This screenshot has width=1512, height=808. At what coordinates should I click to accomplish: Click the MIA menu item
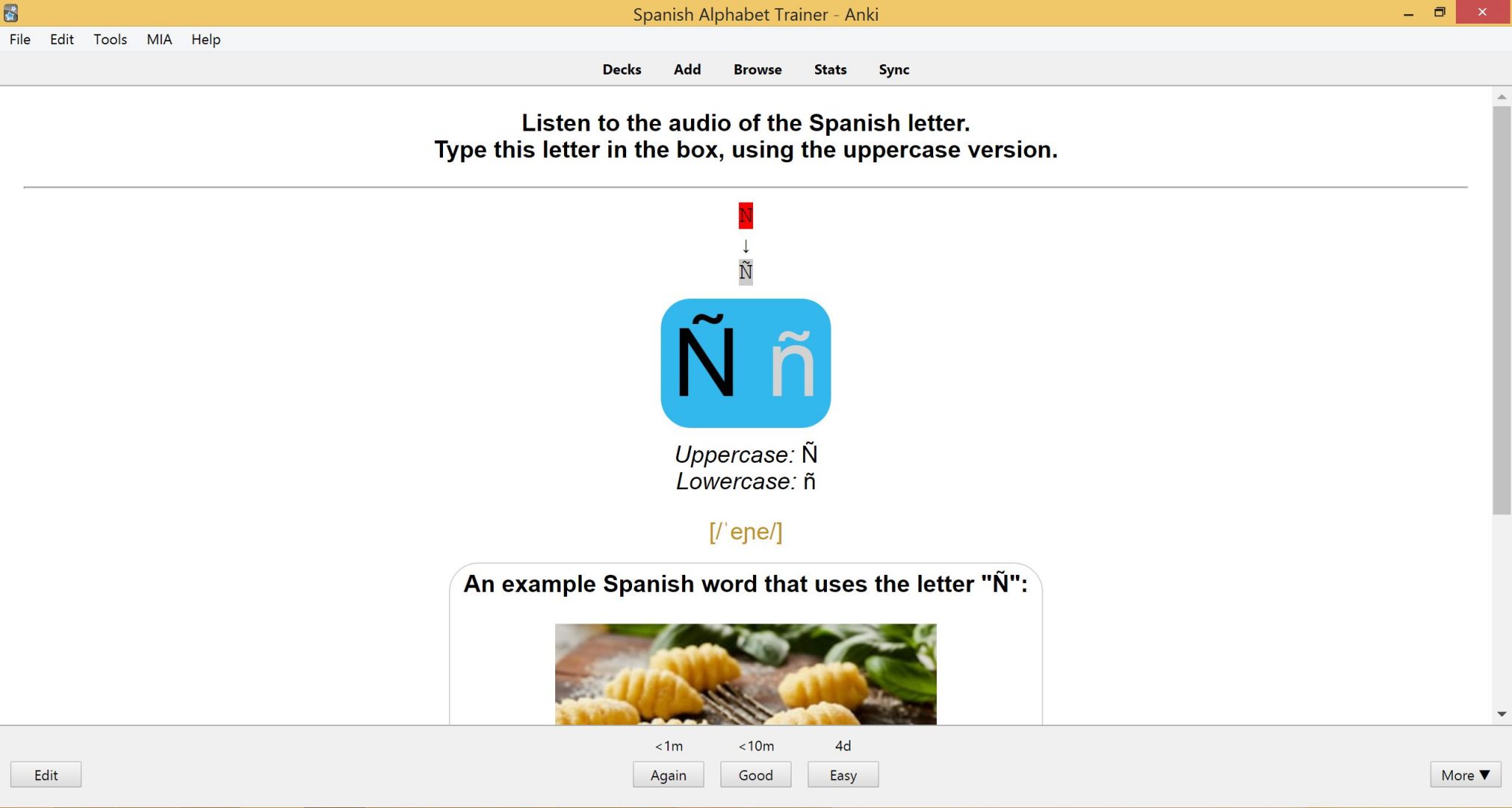click(x=158, y=40)
